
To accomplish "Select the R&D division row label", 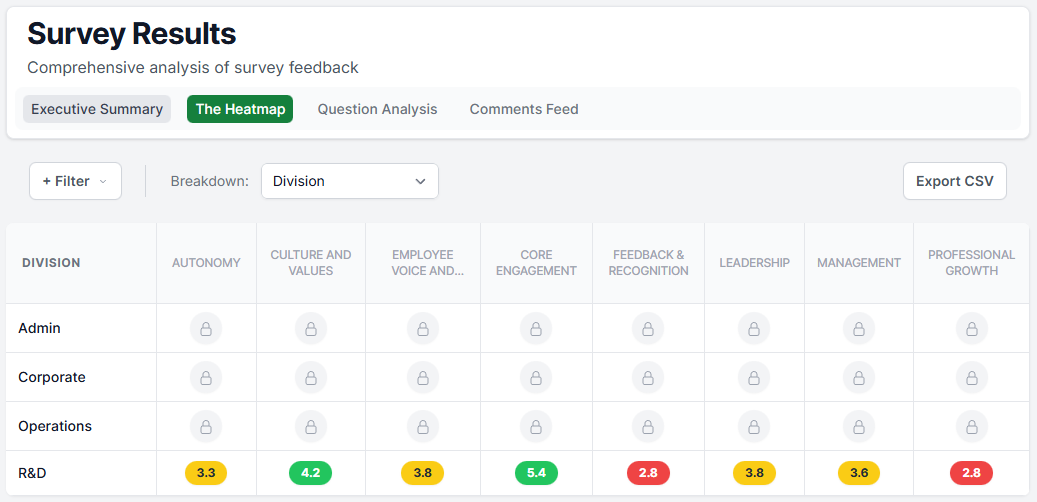I will [32, 473].
